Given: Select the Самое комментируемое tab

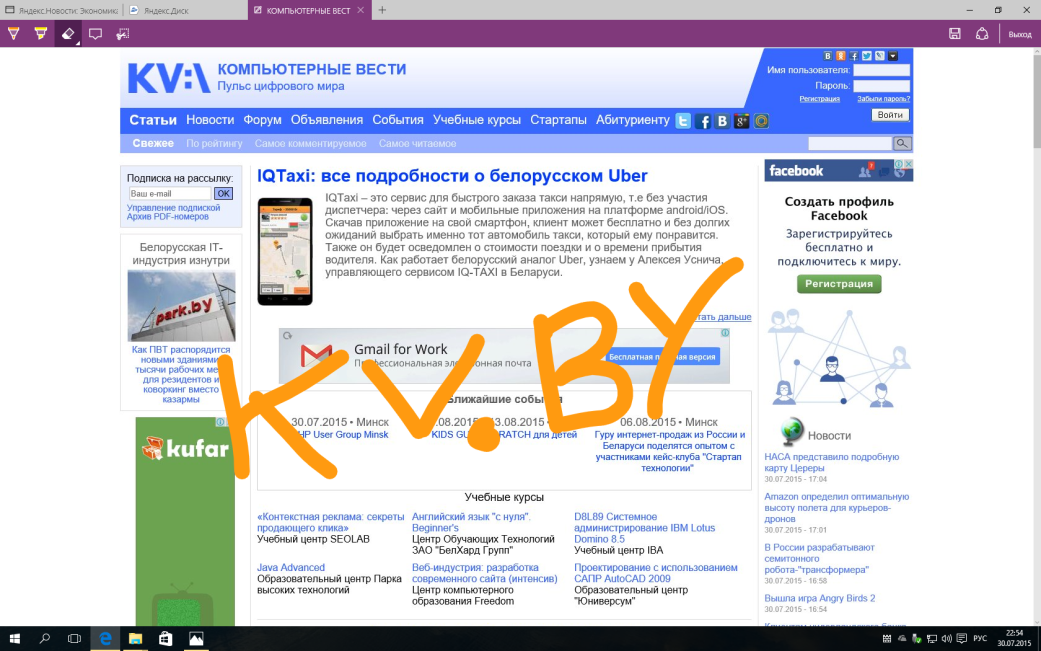Looking at the screenshot, I should point(310,143).
